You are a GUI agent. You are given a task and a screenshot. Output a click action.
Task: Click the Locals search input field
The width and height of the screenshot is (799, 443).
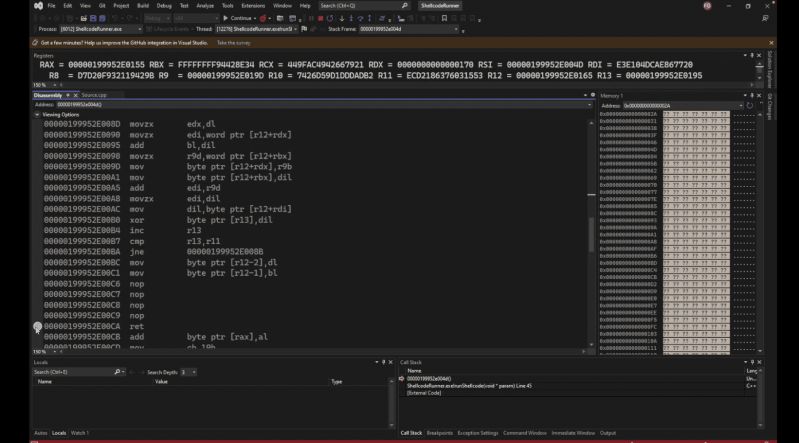[73, 372]
